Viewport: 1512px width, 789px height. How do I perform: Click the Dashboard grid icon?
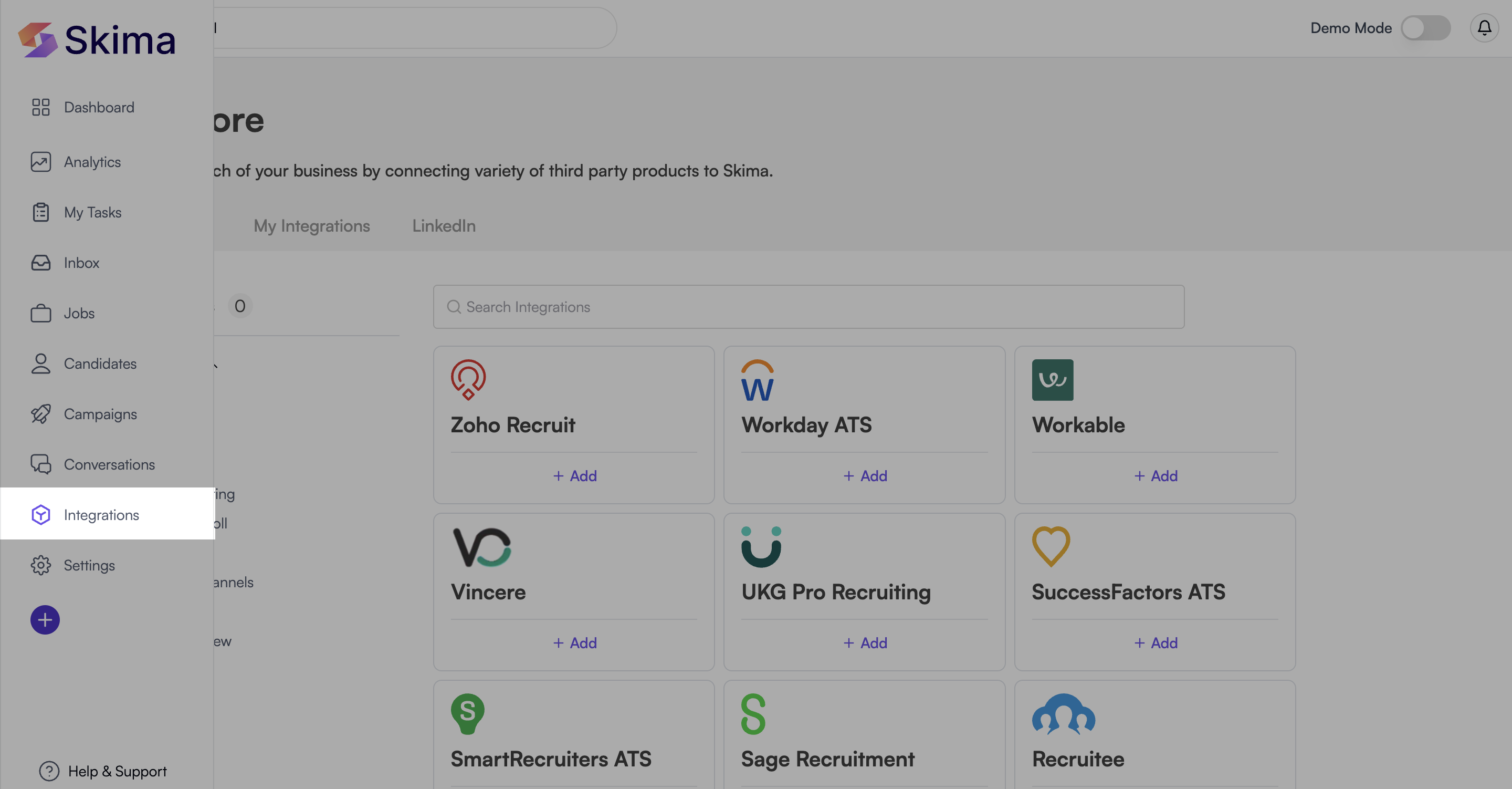(40, 107)
